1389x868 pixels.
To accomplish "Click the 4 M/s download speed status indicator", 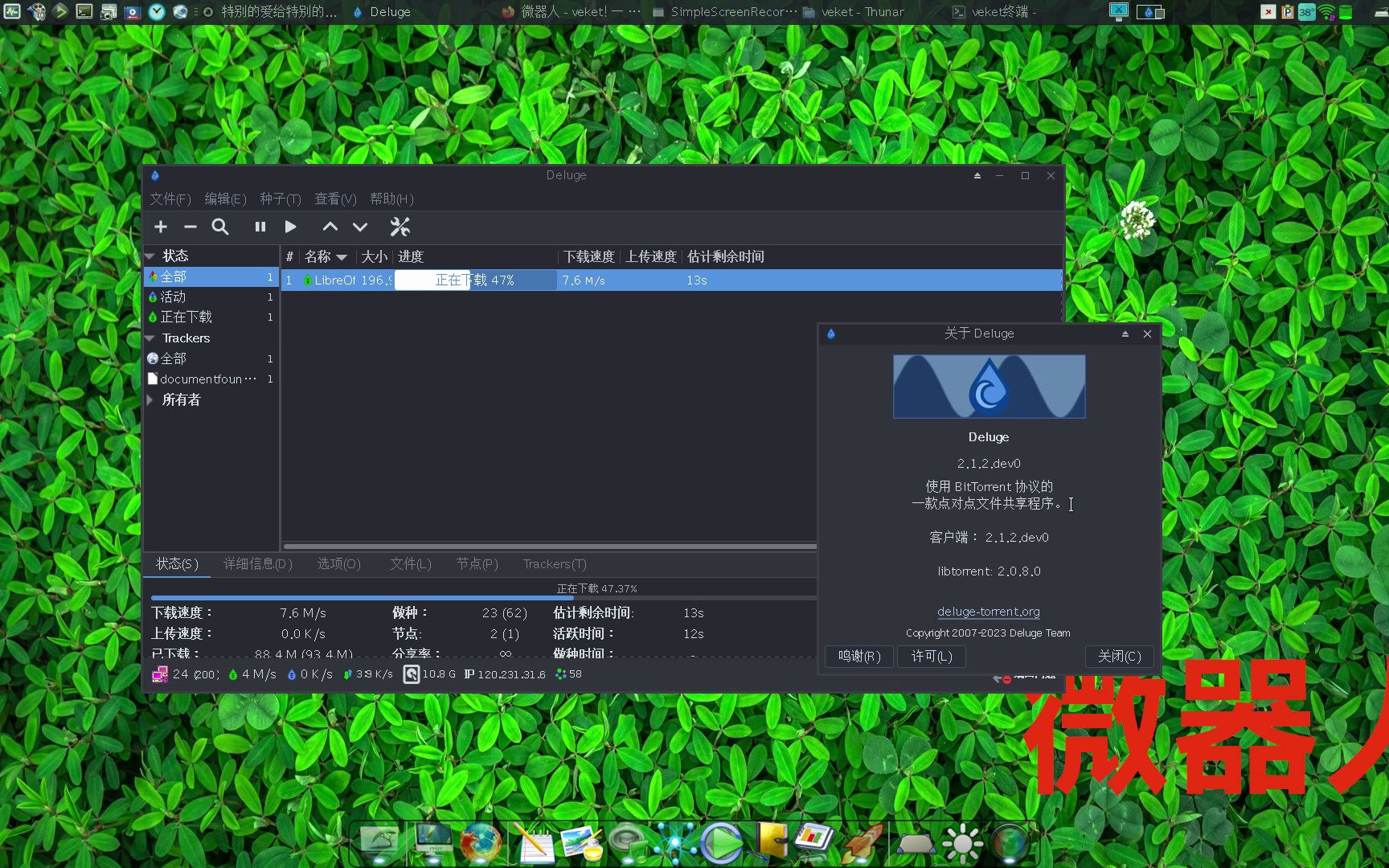I will pos(252,674).
